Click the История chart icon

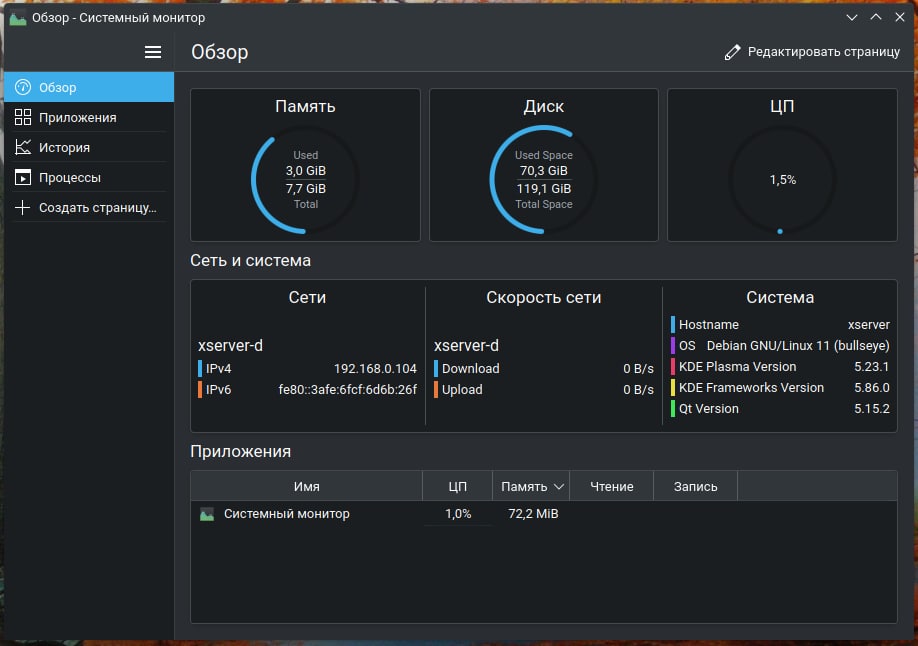pos(22,147)
